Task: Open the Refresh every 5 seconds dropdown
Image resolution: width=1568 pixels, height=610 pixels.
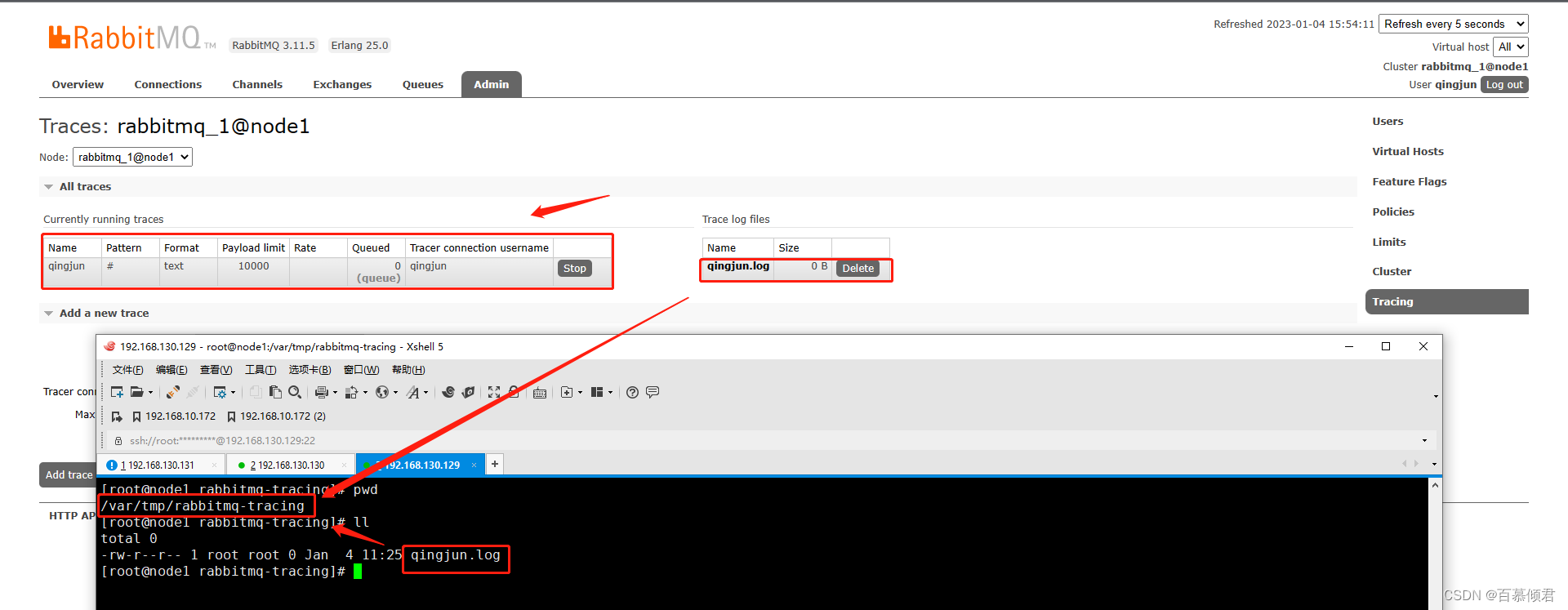Action: pos(1453,24)
